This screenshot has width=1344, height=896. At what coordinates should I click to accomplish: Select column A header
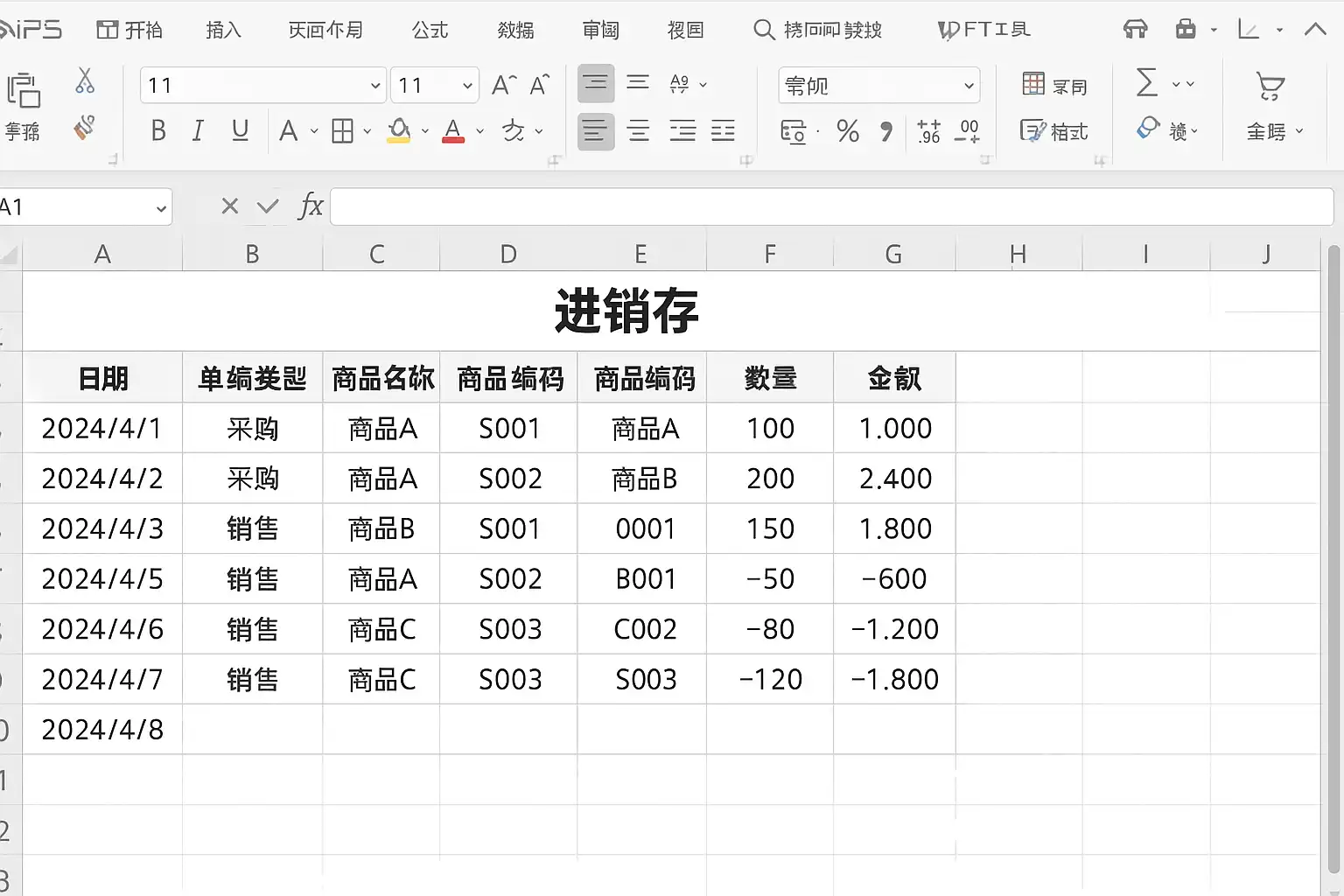[x=102, y=254]
